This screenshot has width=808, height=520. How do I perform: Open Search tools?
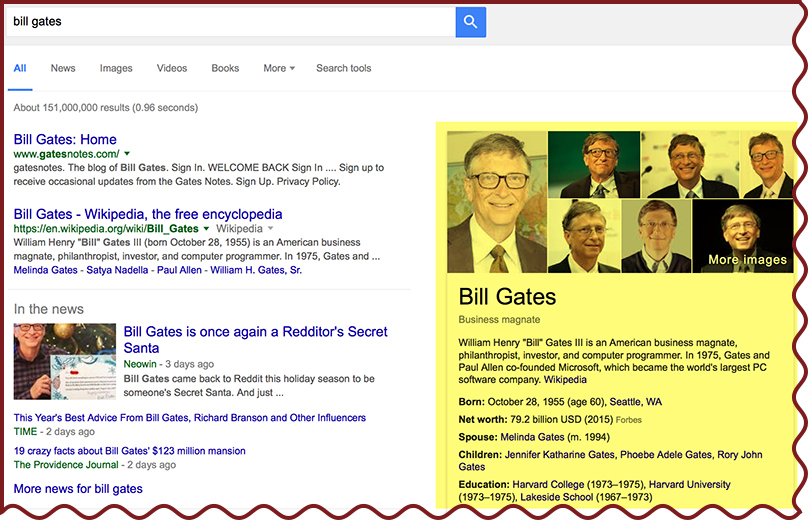click(344, 68)
